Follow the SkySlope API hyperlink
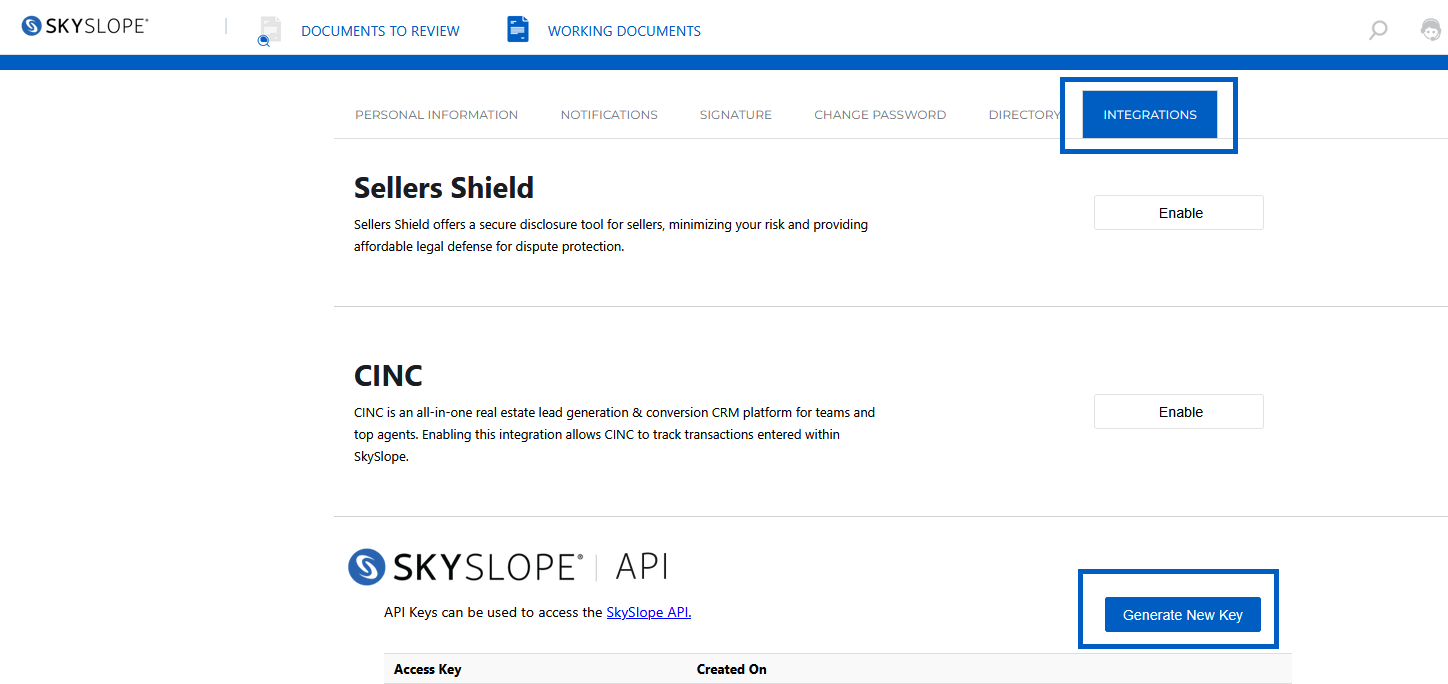Screen dimensions: 1448x684 click(x=648, y=612)
